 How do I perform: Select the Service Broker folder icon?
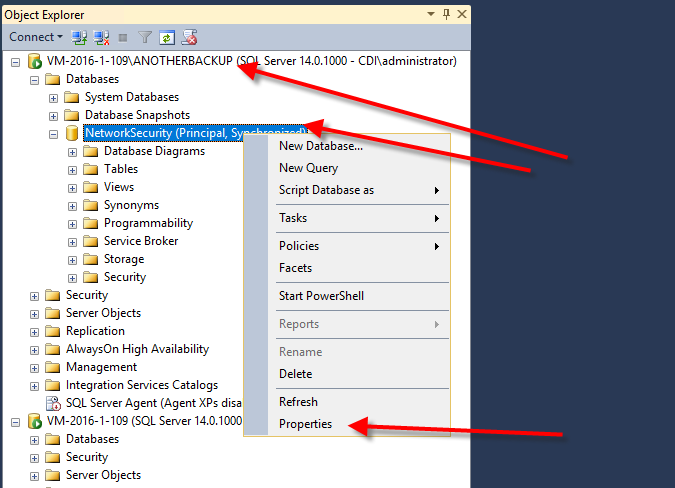[90, 241]
